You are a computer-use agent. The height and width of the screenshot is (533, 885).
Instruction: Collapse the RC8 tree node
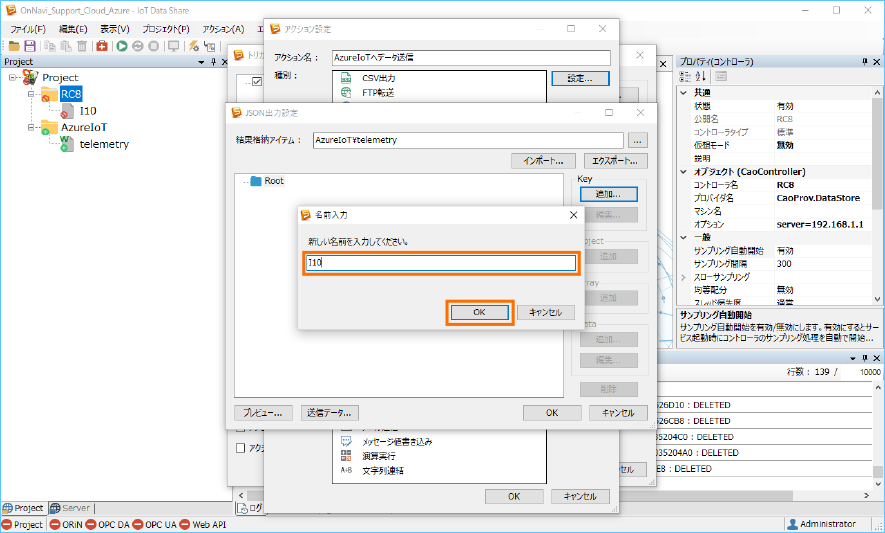point(32,94)
